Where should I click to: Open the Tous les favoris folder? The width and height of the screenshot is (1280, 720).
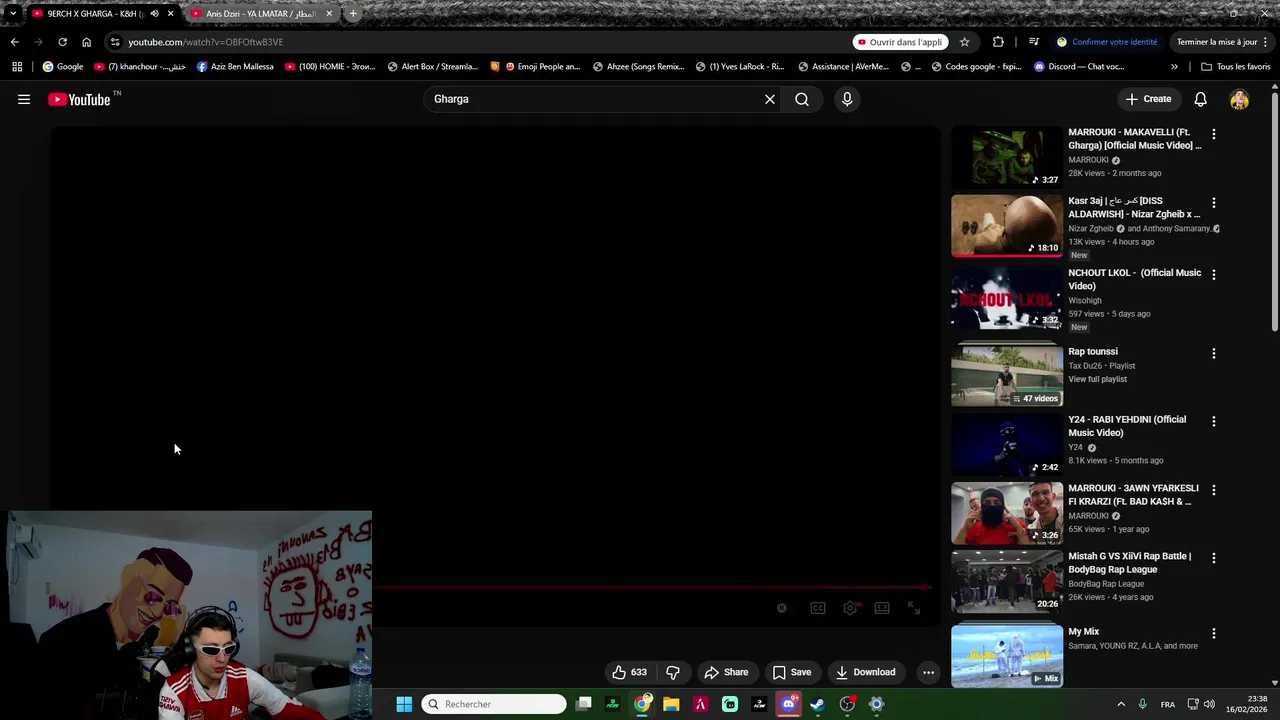(1236, 67)
